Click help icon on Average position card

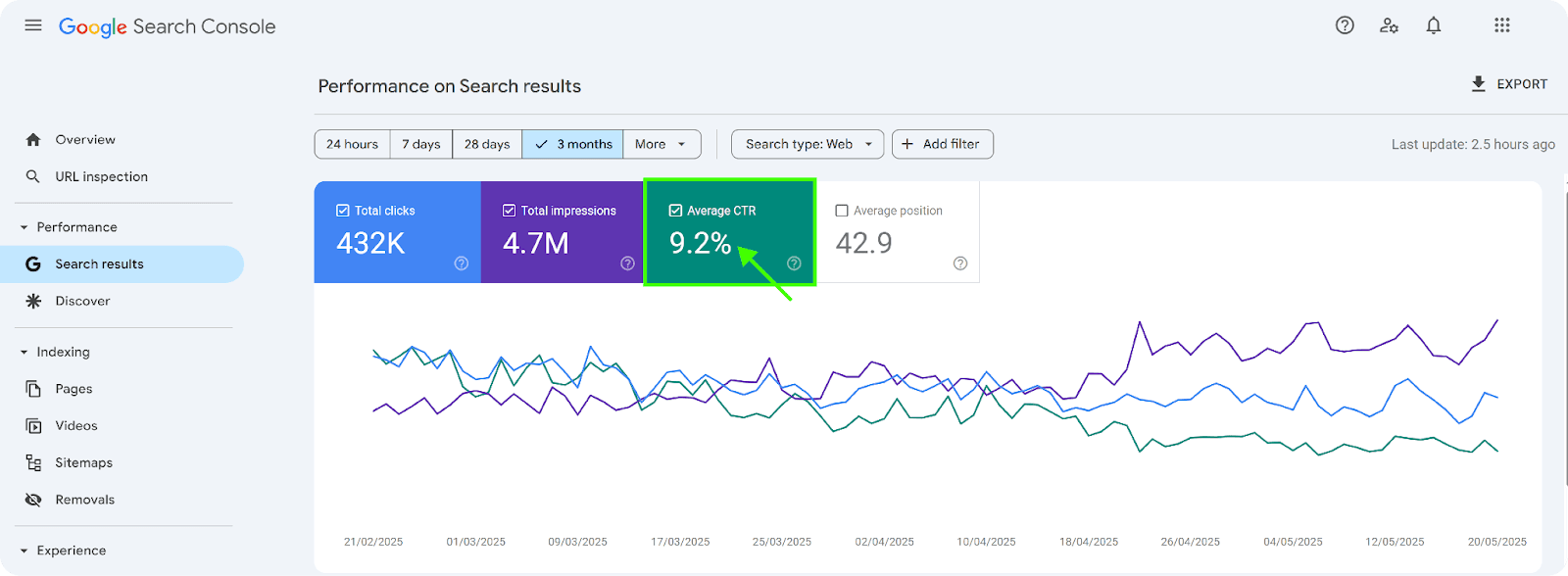[960, 264]
